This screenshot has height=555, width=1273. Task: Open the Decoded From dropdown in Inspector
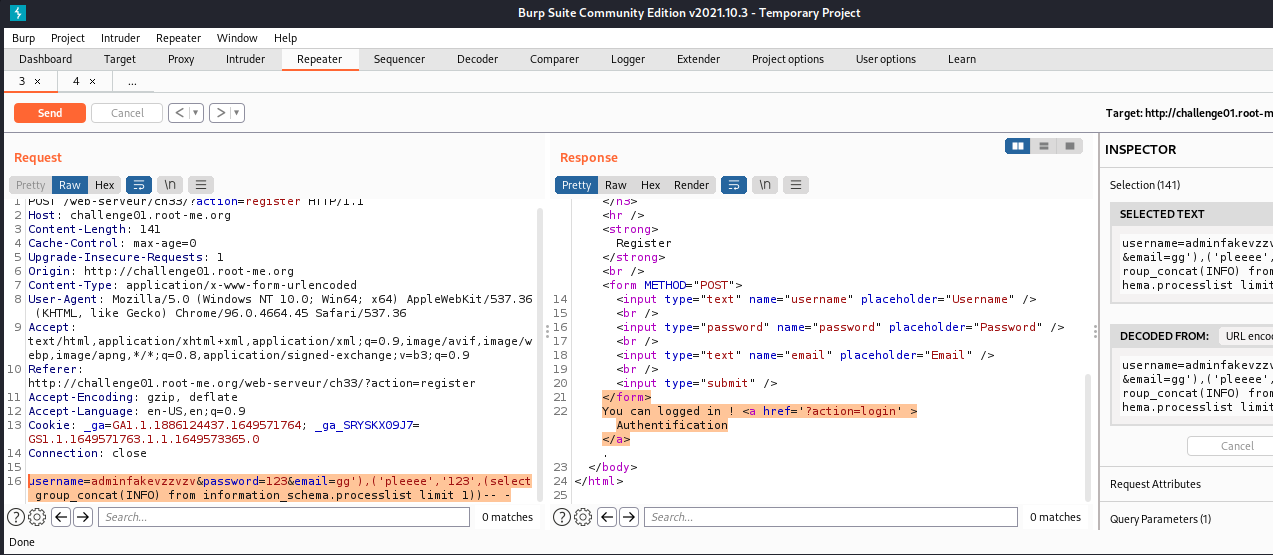(1245, 337)
